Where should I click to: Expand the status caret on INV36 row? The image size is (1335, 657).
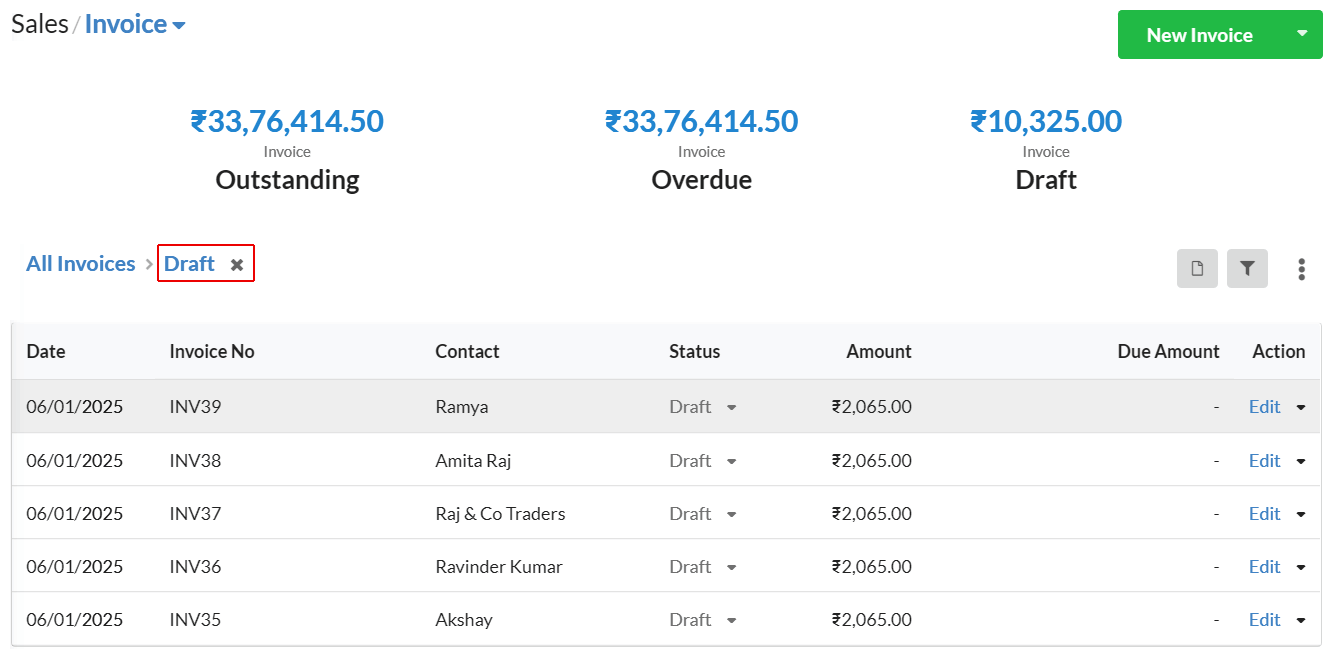732,567
